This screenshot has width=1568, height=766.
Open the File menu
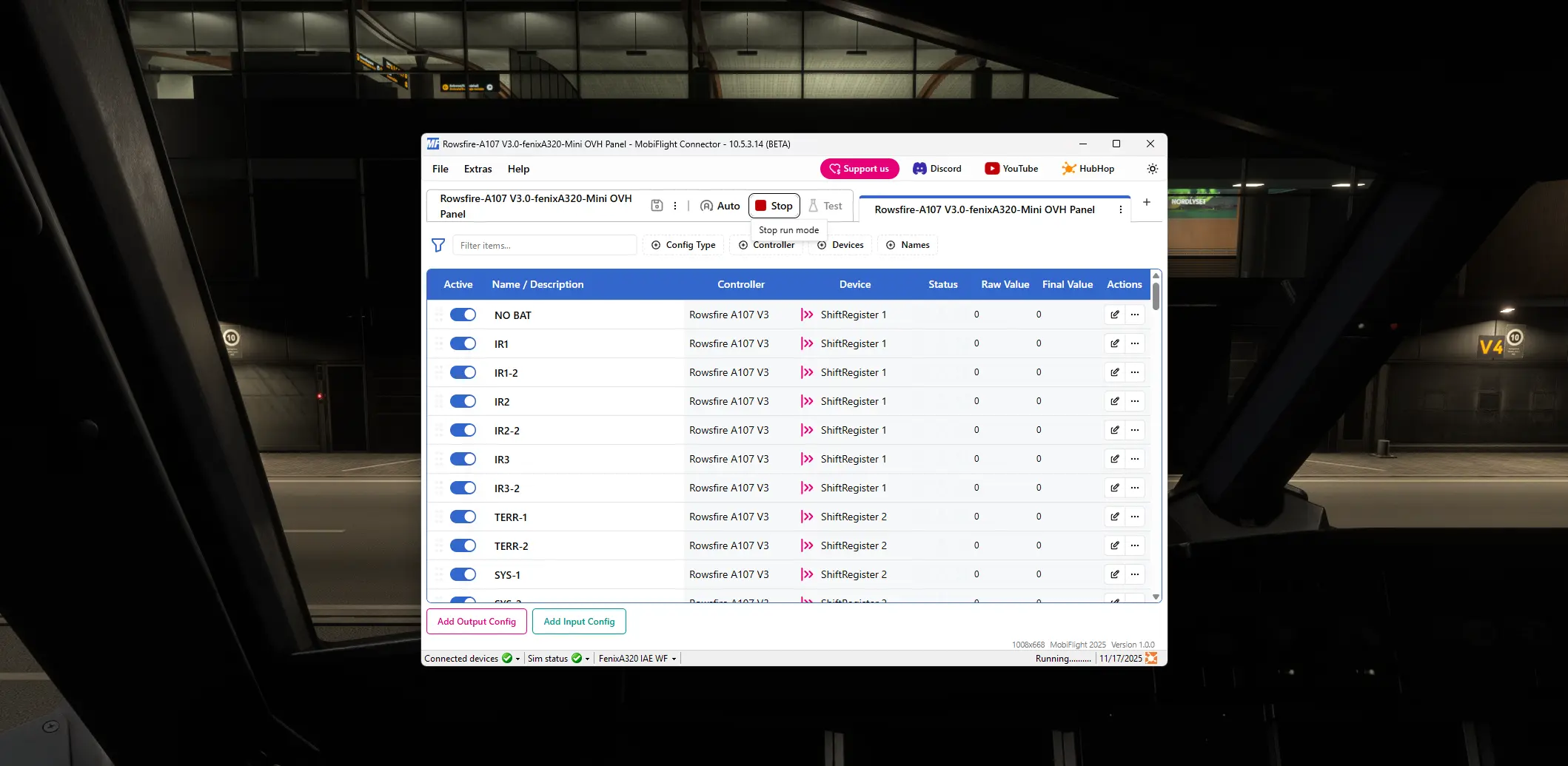[x=440, y=169]
